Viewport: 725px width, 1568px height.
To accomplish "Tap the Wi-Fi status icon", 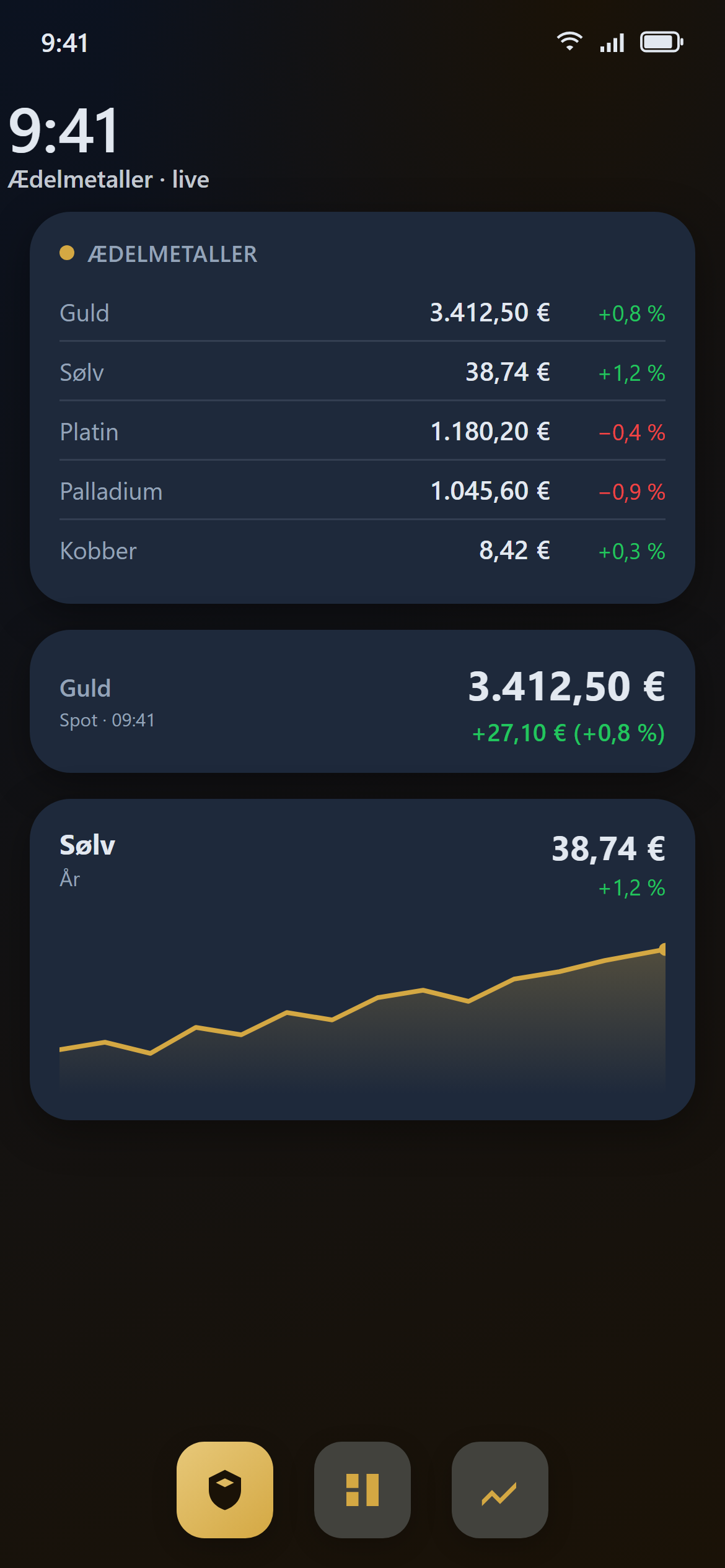I will click(569, 42).
